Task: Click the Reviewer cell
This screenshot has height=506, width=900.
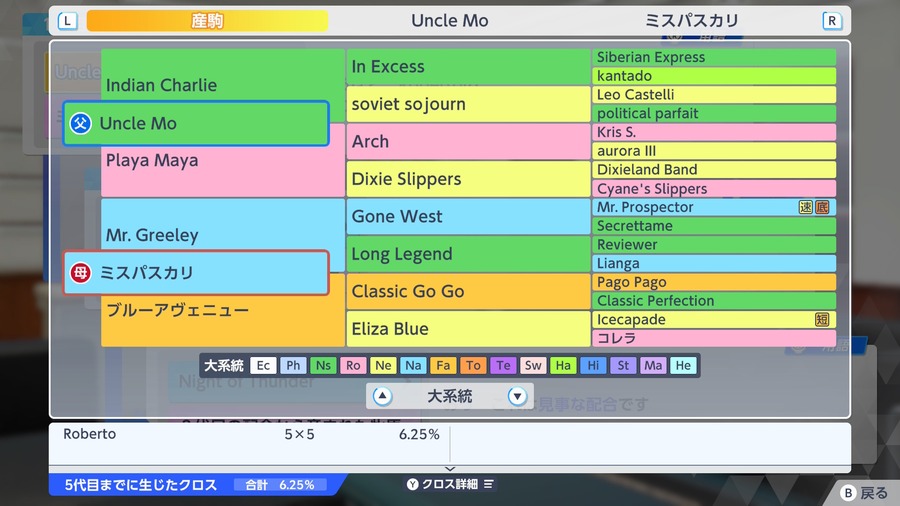Action: click(x=714, y=245)
